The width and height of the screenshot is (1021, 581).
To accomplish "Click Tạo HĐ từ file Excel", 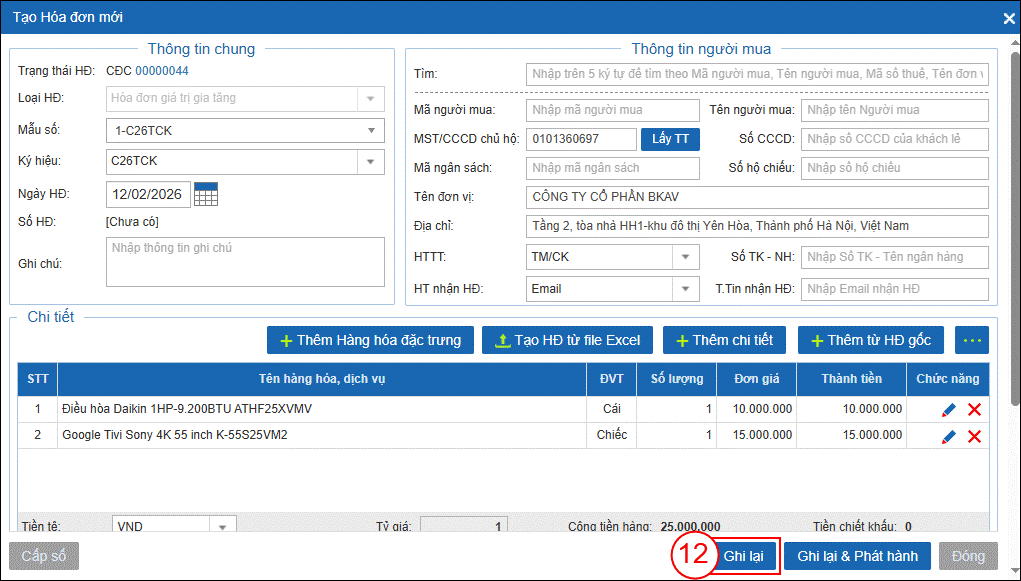I will point(567,340).
